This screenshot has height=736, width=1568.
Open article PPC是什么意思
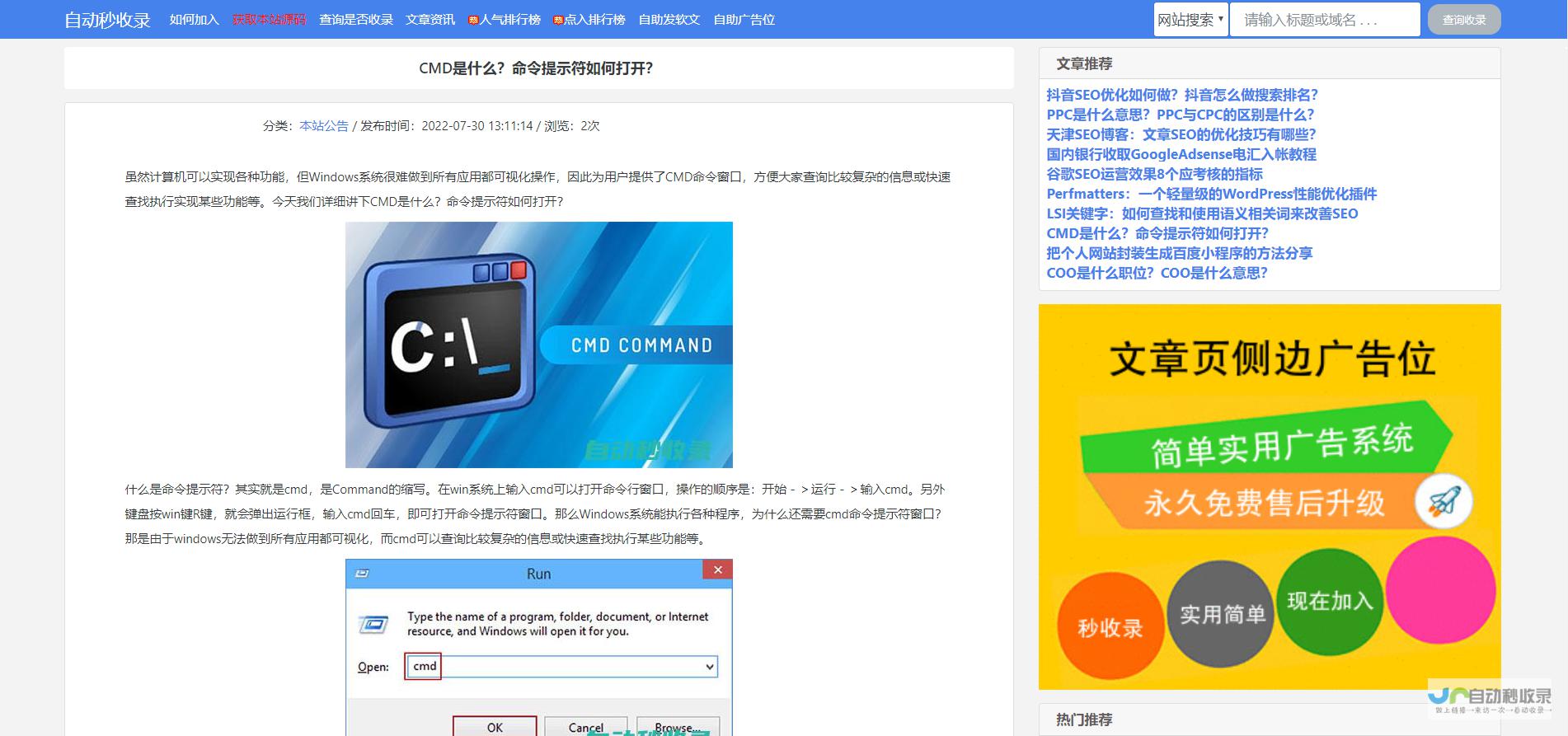(x=1181, y=115)
